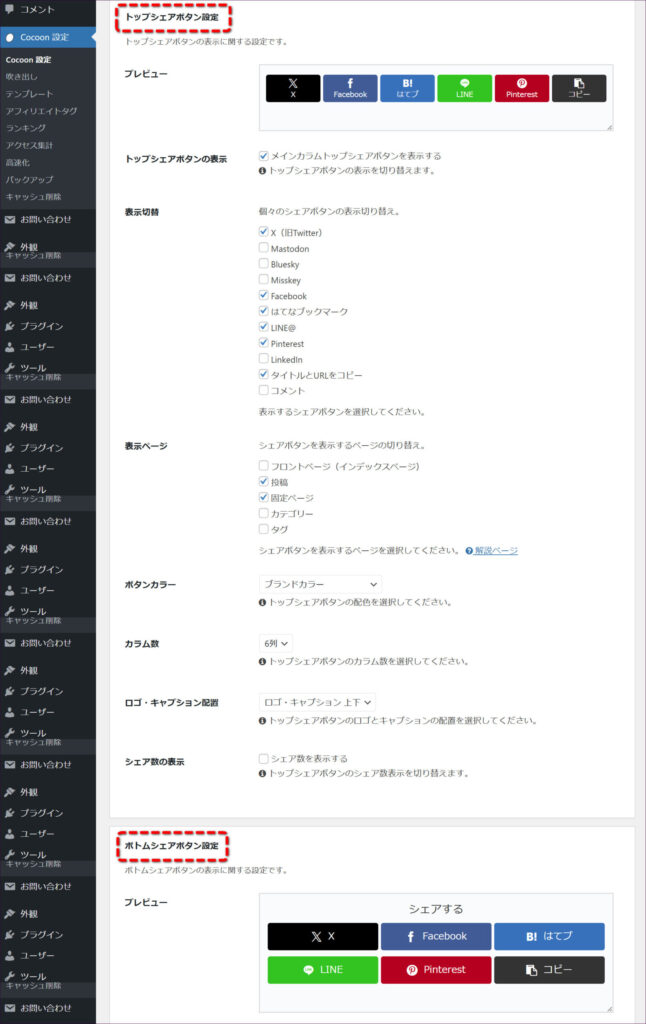Viewport: 646px width, 1024px height.
Task: Click the コピー button in top preview
Action: pos(579,88)
